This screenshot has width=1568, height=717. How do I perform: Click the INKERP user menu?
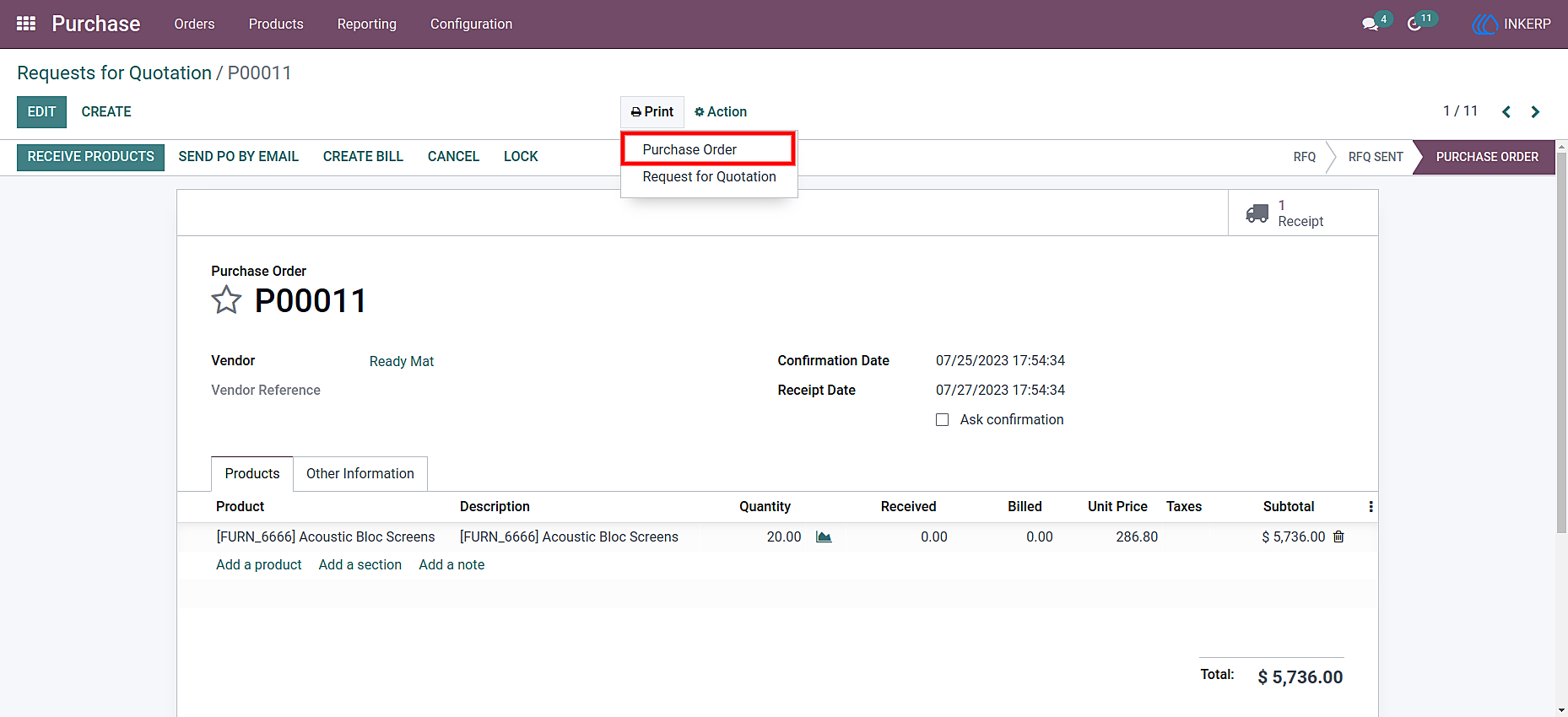[x=1511, y=24]
